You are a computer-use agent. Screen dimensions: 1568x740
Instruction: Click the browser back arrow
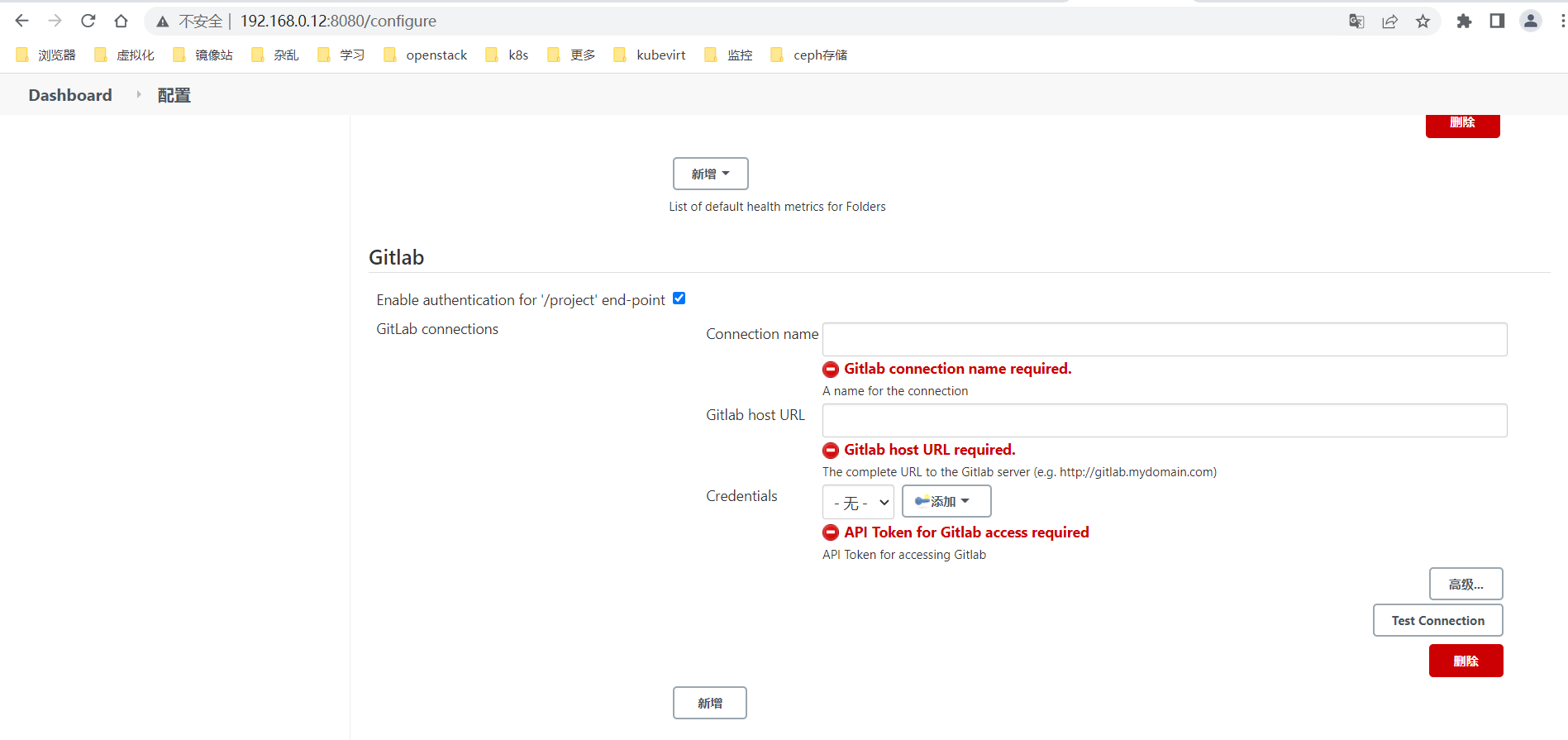click(22, 21)
